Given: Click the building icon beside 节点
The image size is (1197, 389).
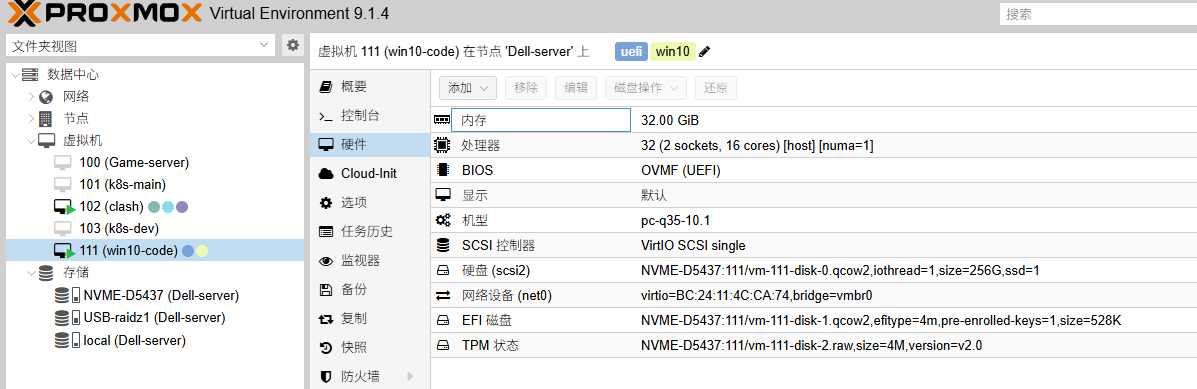Looking at the screenshot, I should (x=46, y=119).
